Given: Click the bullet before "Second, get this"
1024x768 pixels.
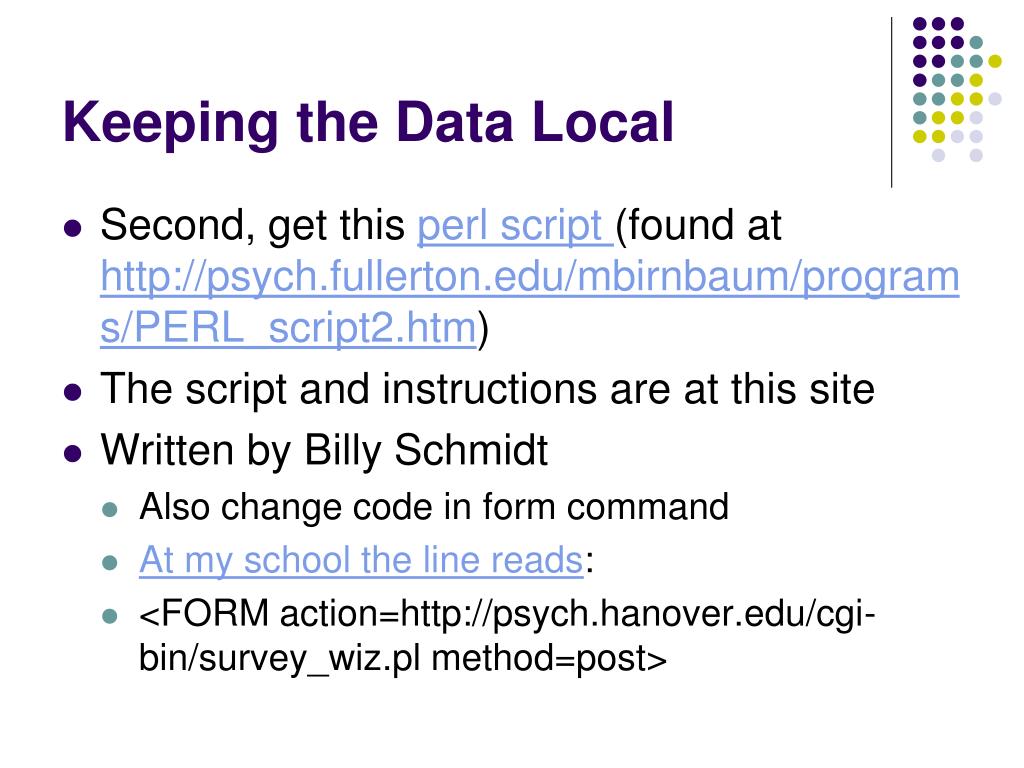Looking at the screenshot, I should (x=71, y=228).
